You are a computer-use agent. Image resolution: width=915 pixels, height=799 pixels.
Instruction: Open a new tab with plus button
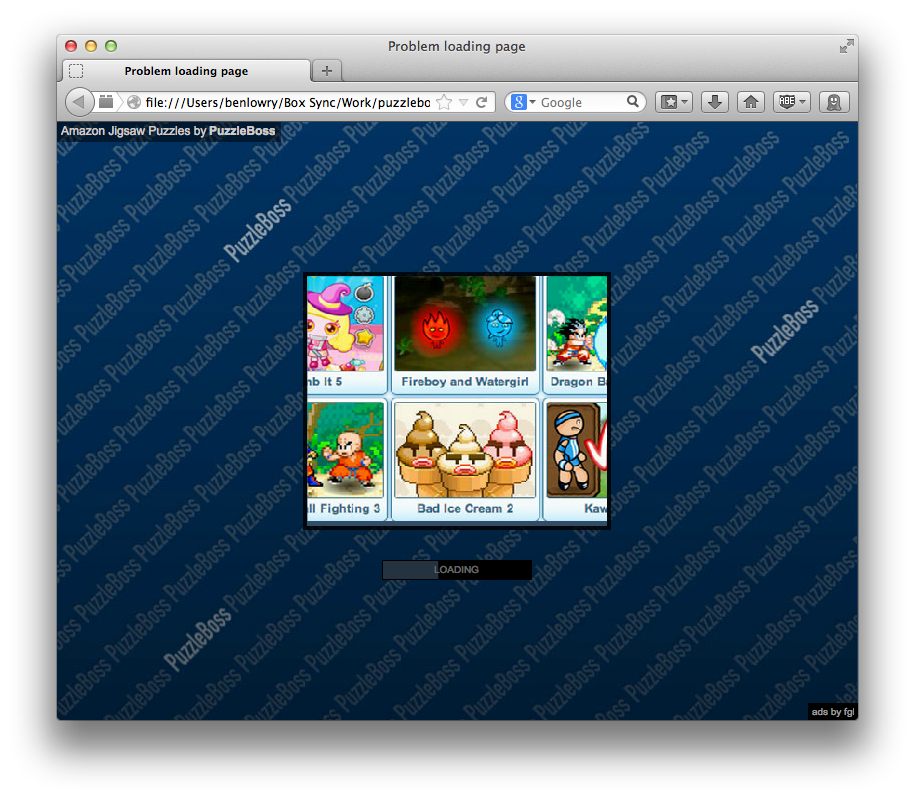pyautogui.click(x=327, y=71)
